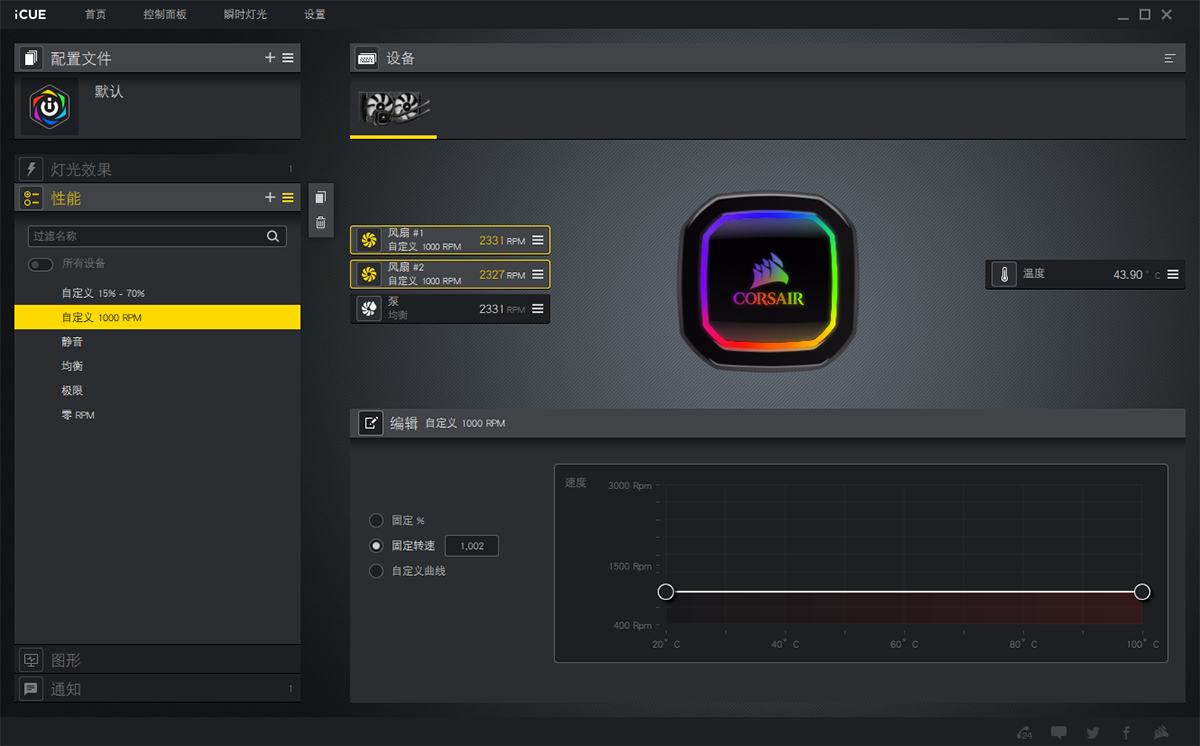Select preset 自定义 15% - 70%

point(157,293)
